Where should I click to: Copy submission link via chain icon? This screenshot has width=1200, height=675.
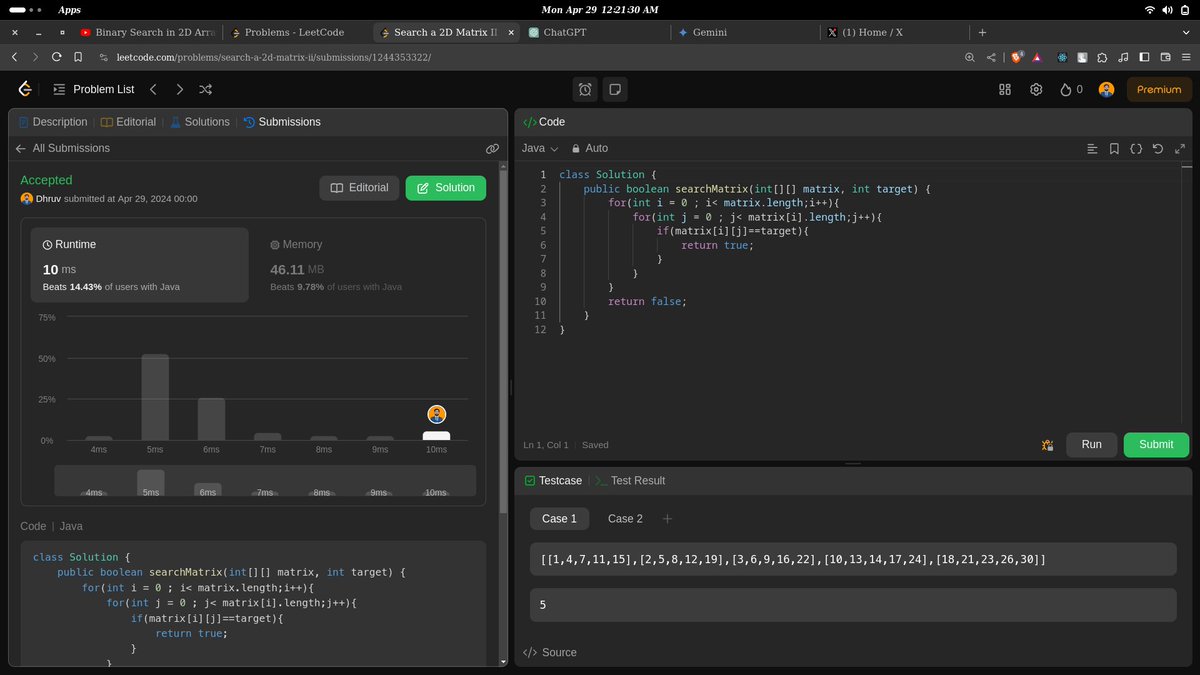(492, 148)
